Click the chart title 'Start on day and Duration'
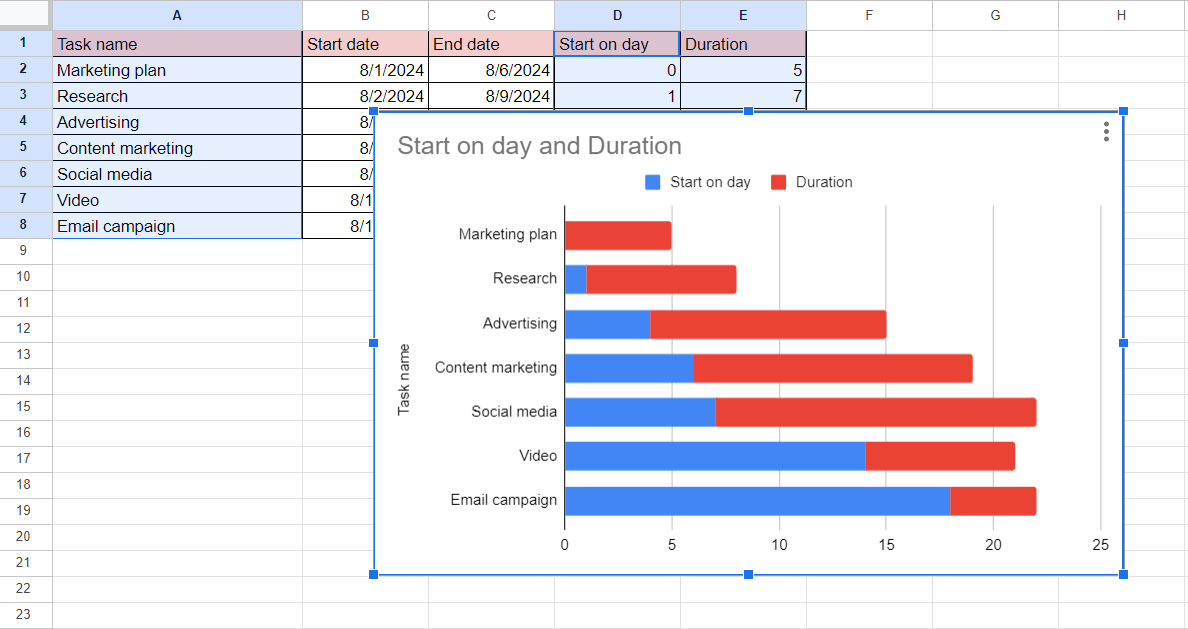Viewport: 1188px width, 629px height. (x=540, y=146)
